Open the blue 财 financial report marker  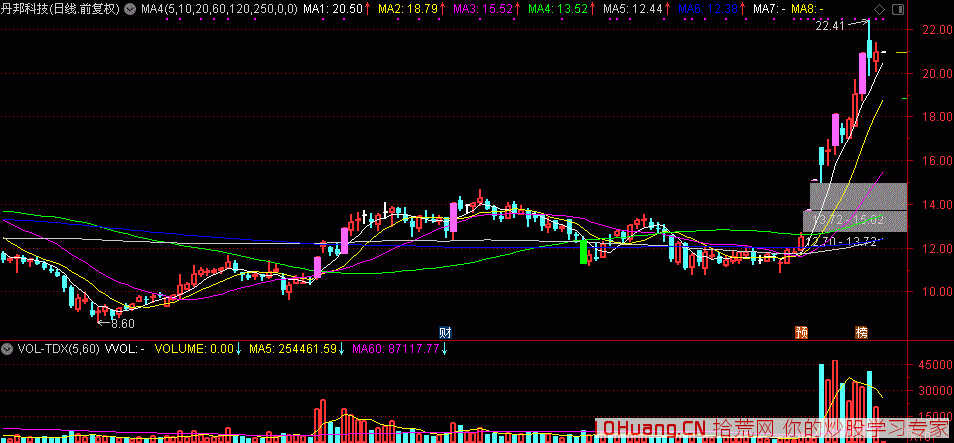(x=446, y=333)
